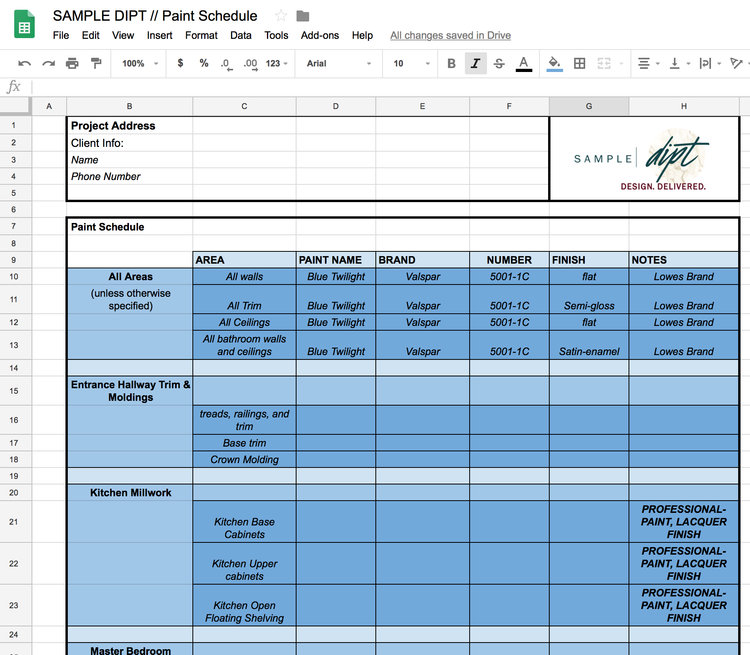
Task: Select the Paint format roller icon
Action: [x=96, y=63]
